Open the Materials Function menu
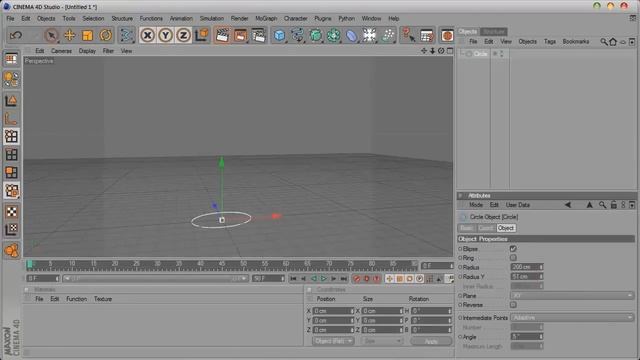This screenshot has width=640, height=360. 76,299
